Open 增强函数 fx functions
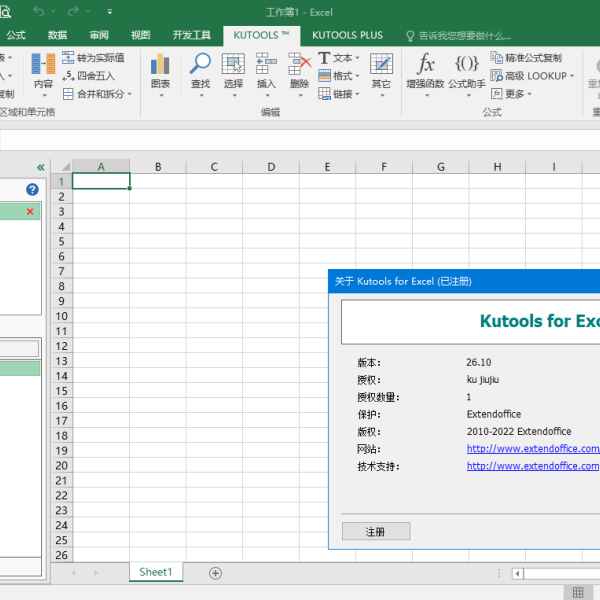Screen dimensions: 600x600 (426, 75)
